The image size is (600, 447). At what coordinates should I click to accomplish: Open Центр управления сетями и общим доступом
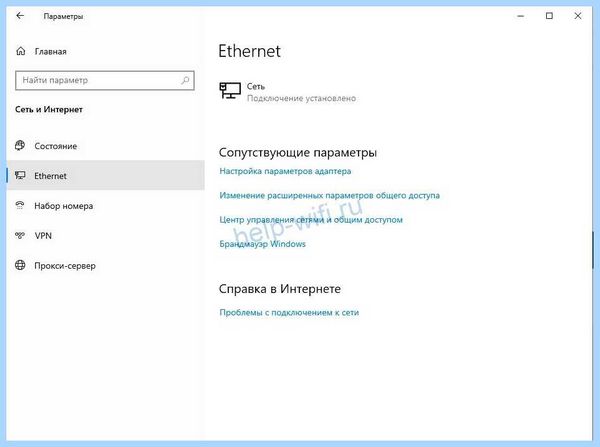point(311,220)
